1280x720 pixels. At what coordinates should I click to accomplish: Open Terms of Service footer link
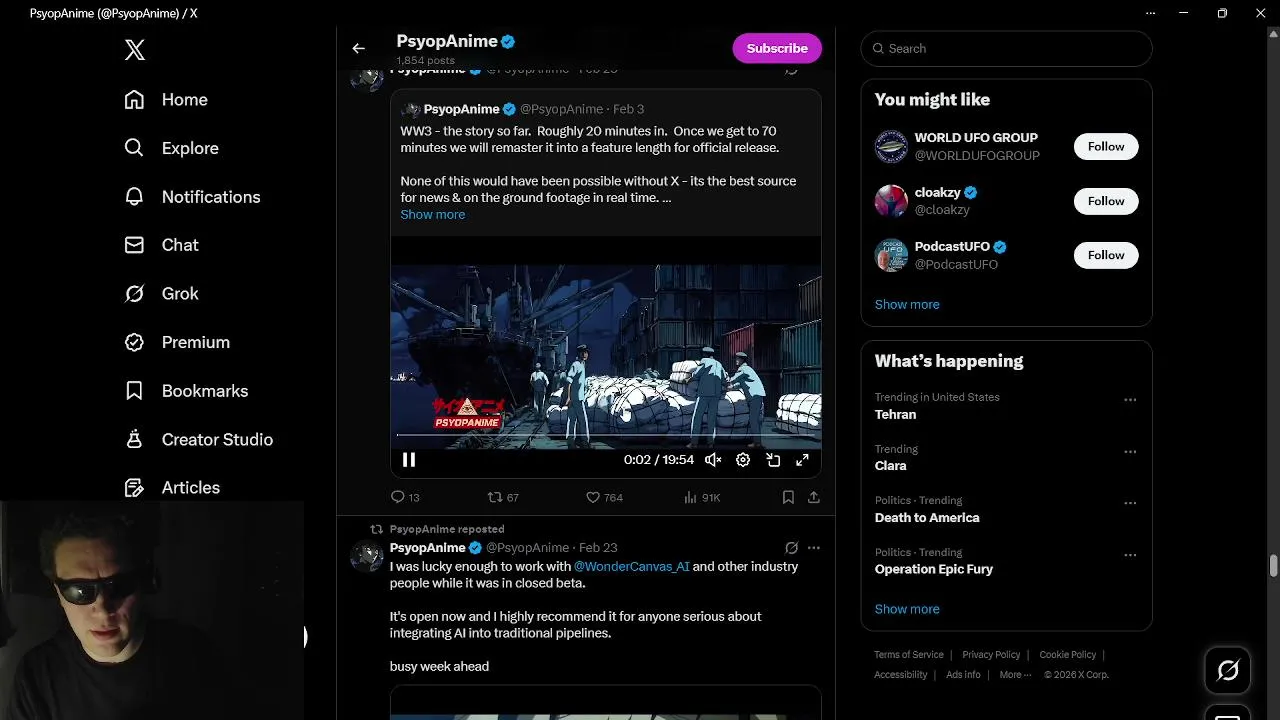coord(909,655)
